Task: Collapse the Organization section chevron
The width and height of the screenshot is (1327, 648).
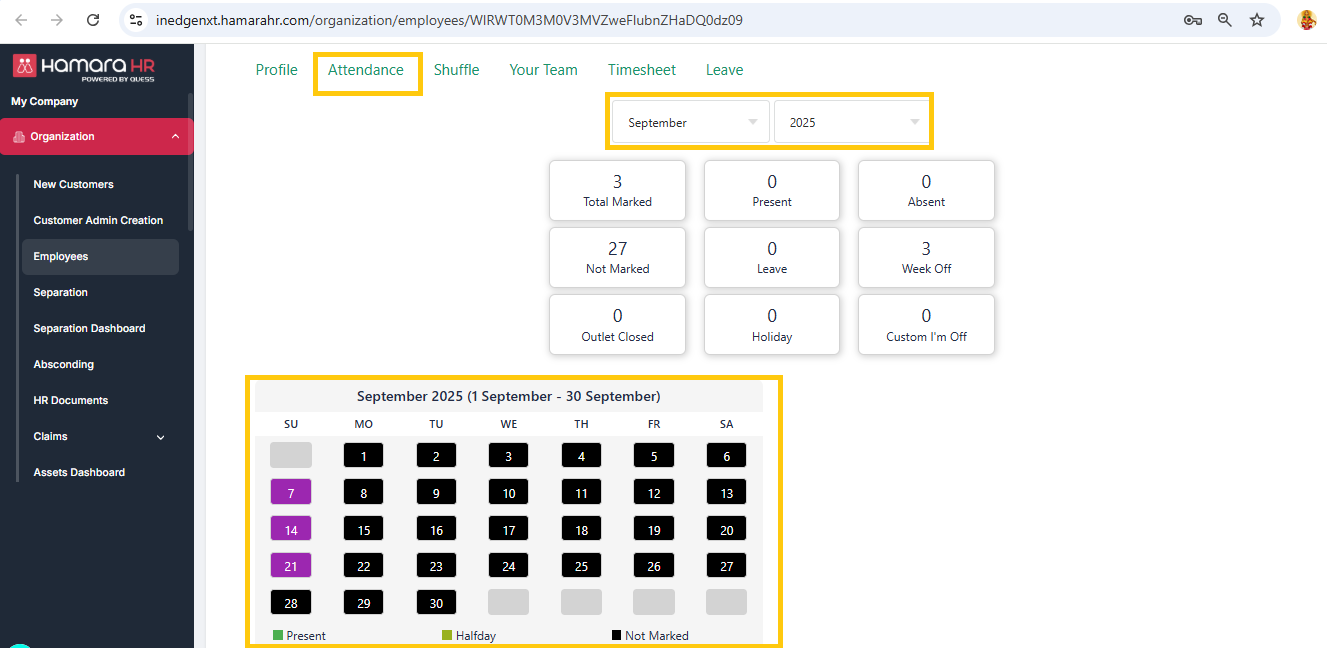Action: point(176,137)
